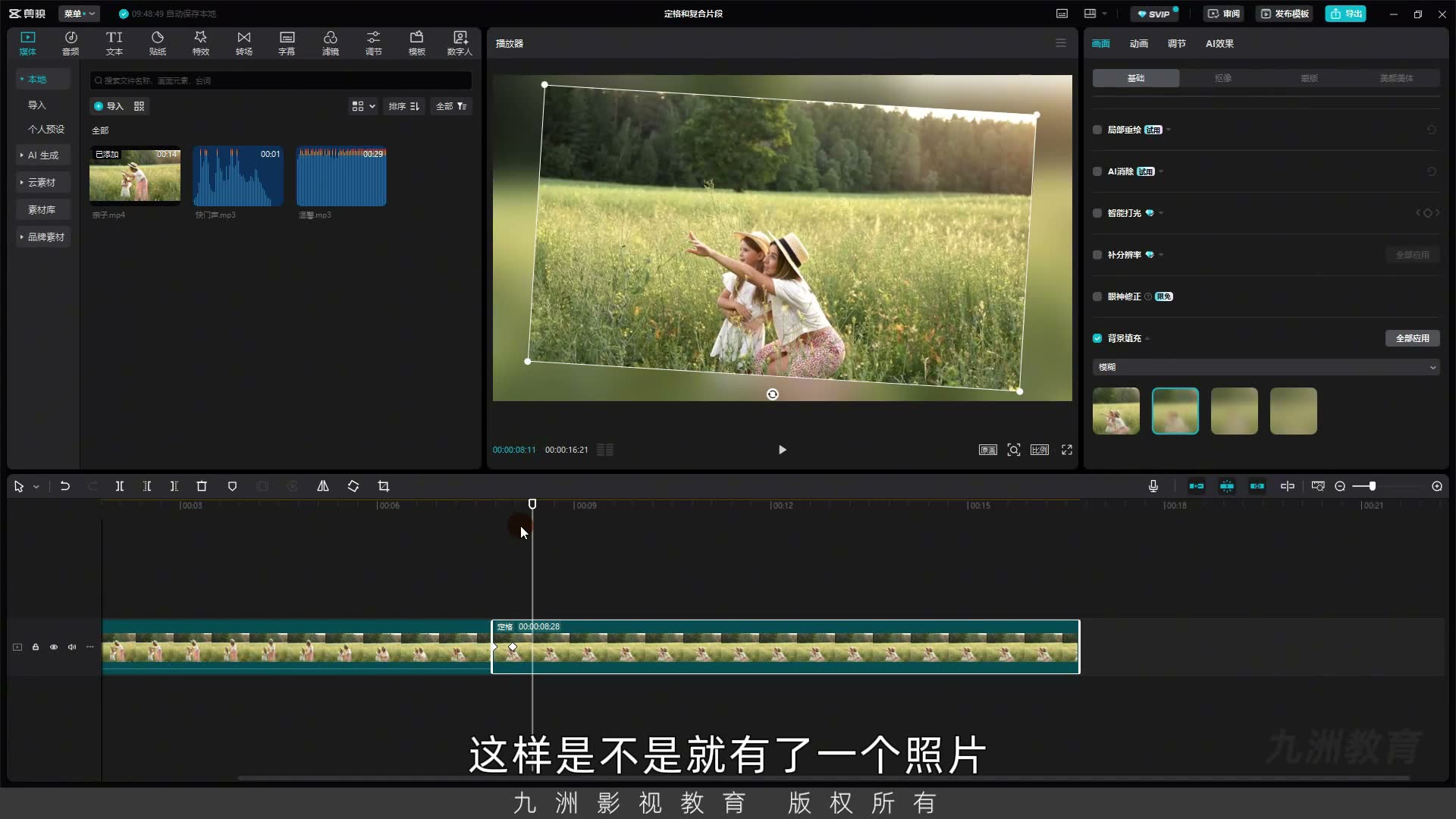This screenshot has height=819, width=1456.
Task: Uncheck the 背景填充 checkbox
Action: click(x=1097, y=338)
